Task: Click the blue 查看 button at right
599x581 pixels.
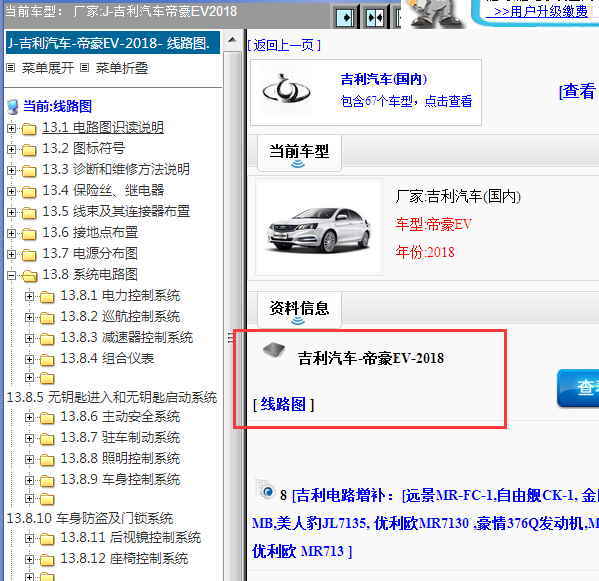Action: point(578,388)
